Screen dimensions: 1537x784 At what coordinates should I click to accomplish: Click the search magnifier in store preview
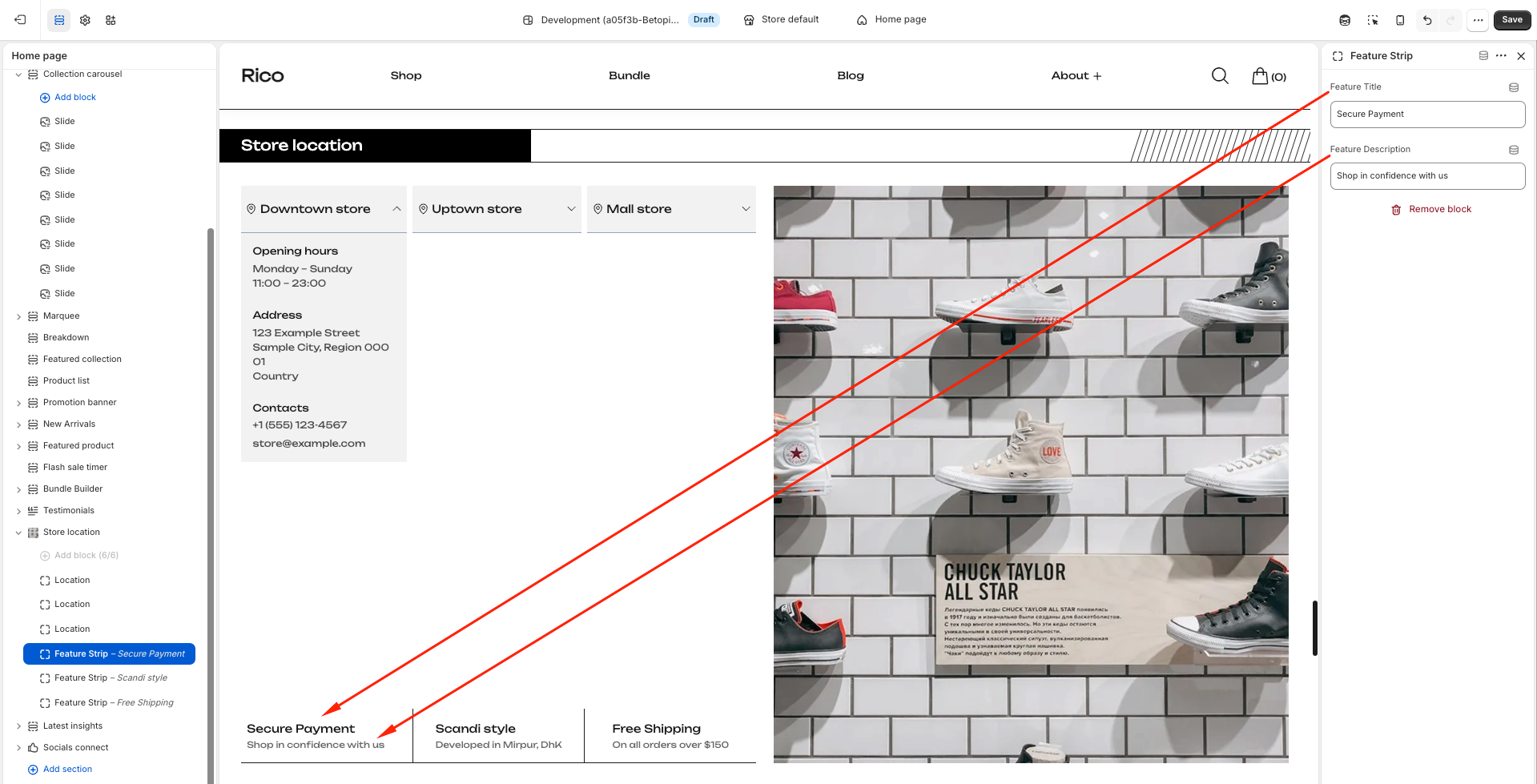[x=1220, y=75]
